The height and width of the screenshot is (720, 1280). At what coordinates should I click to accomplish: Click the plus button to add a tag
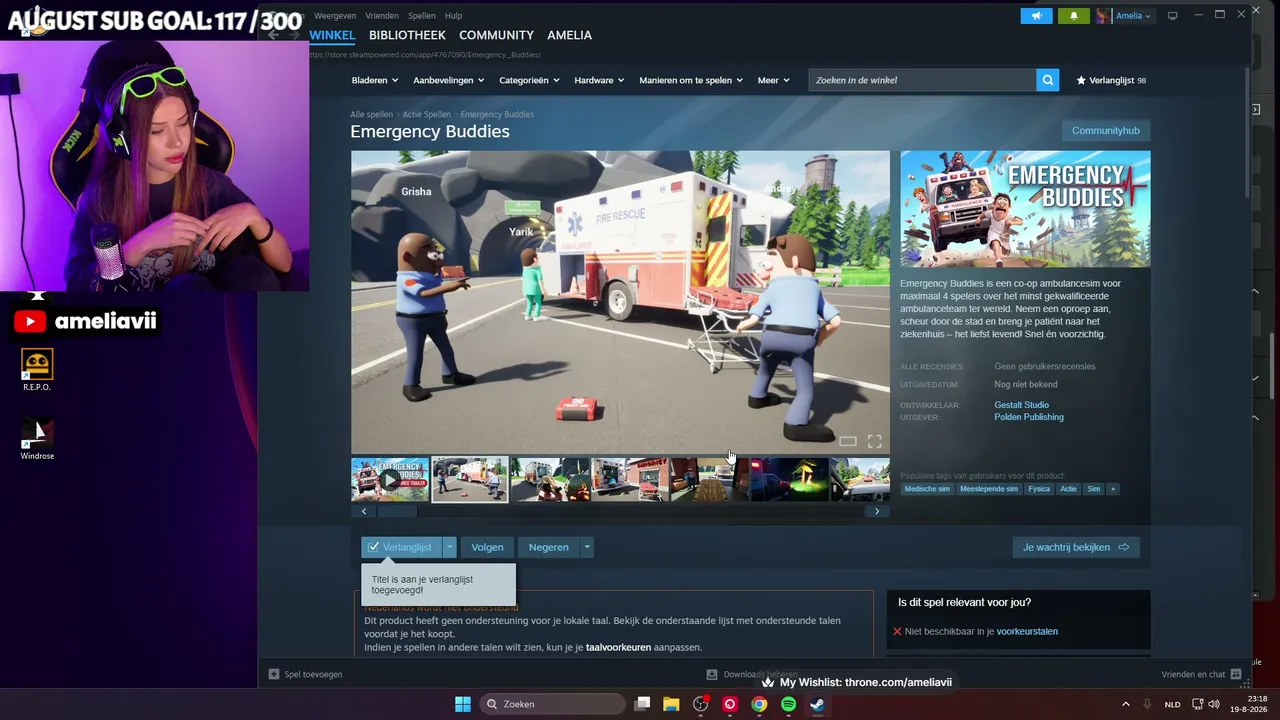[x=1112, y=489]
